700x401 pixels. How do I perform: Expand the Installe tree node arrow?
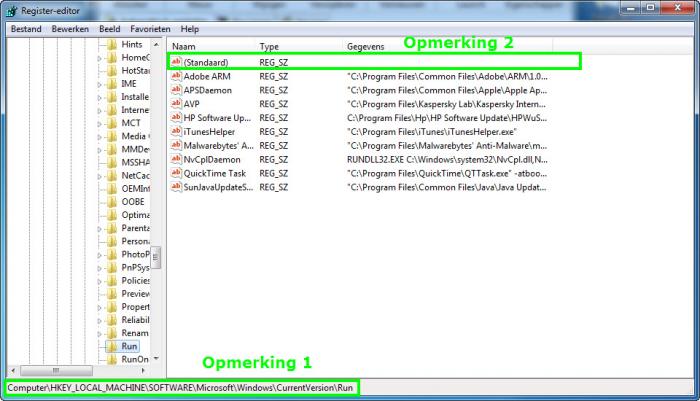coord(100,97)
